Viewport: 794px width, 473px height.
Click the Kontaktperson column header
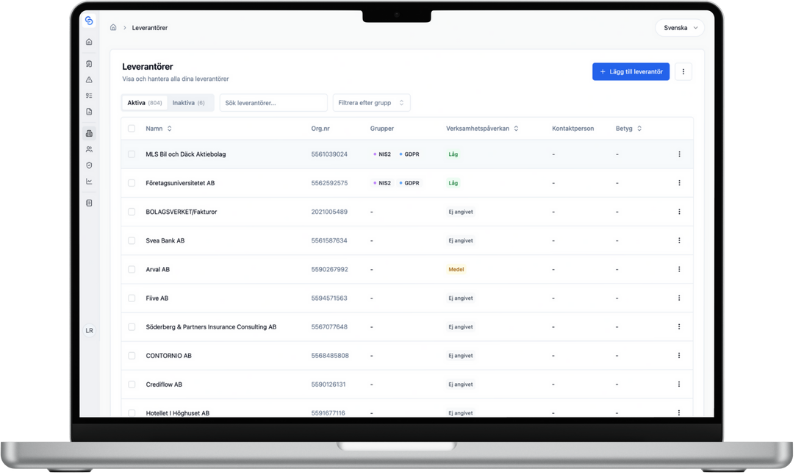(573, 129)
